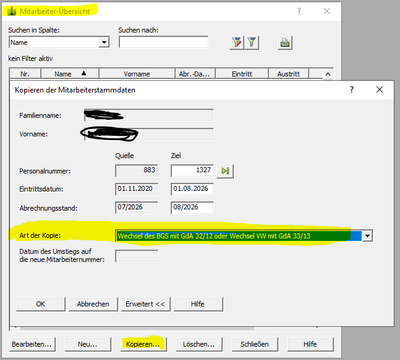Sort by the 'Eintritt' column header
The height and width of the screenshot is (360, 400).
(x=242, y=74)
